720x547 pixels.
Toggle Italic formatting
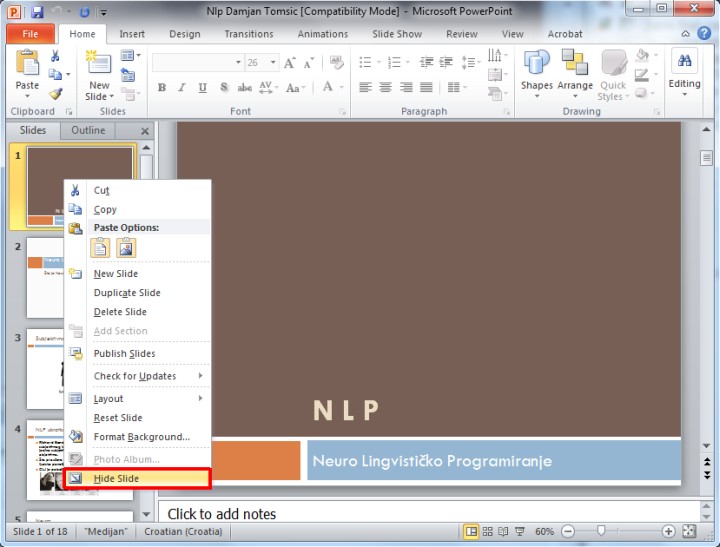pos(182,88)
